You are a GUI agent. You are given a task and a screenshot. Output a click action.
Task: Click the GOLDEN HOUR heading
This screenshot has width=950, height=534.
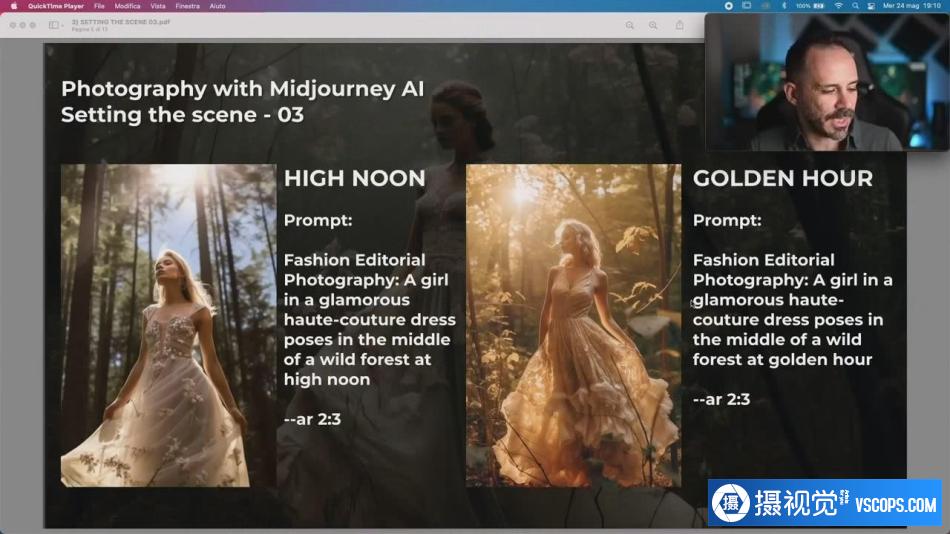pos(783,179)
